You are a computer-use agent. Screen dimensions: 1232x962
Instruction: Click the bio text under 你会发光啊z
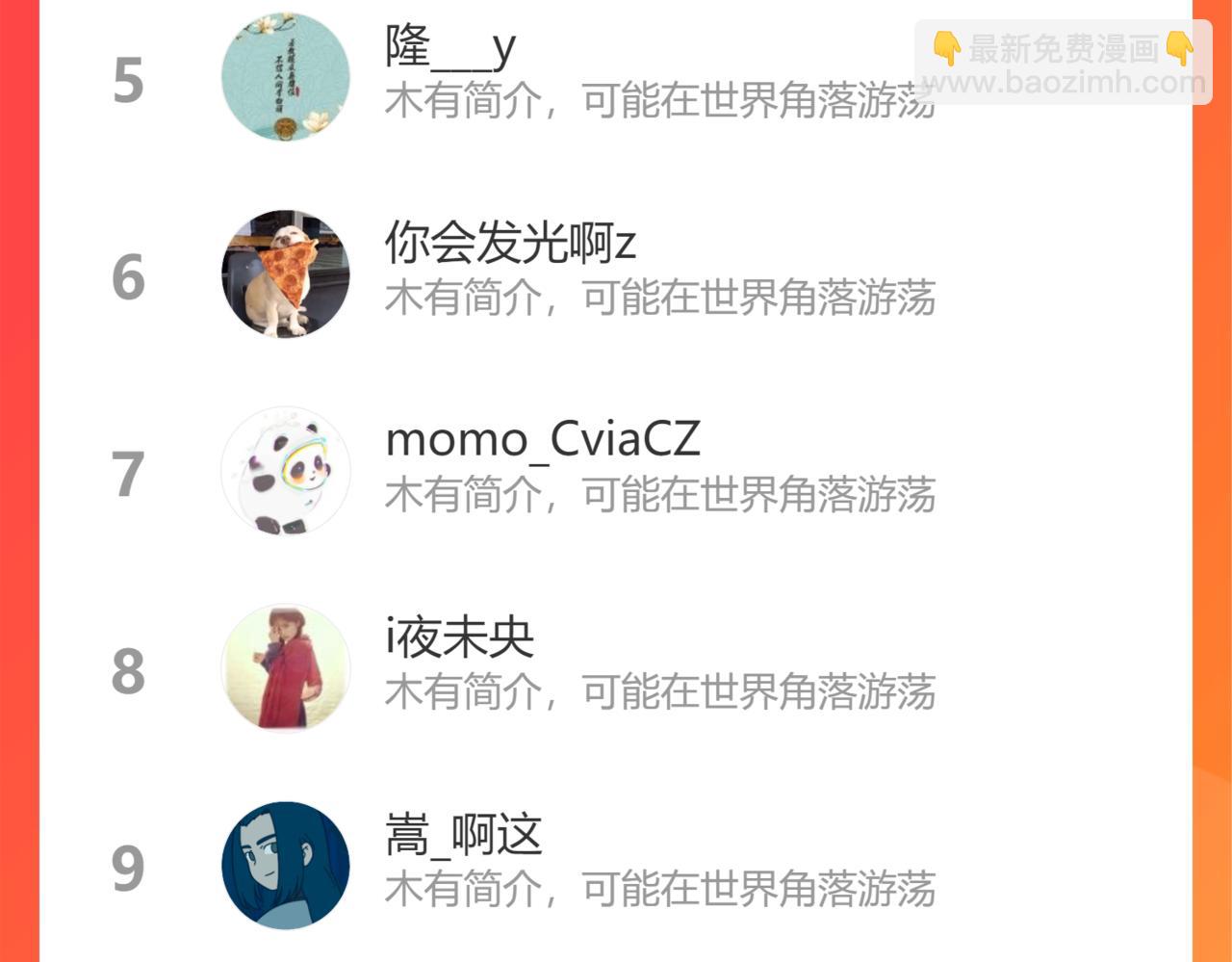660,298
